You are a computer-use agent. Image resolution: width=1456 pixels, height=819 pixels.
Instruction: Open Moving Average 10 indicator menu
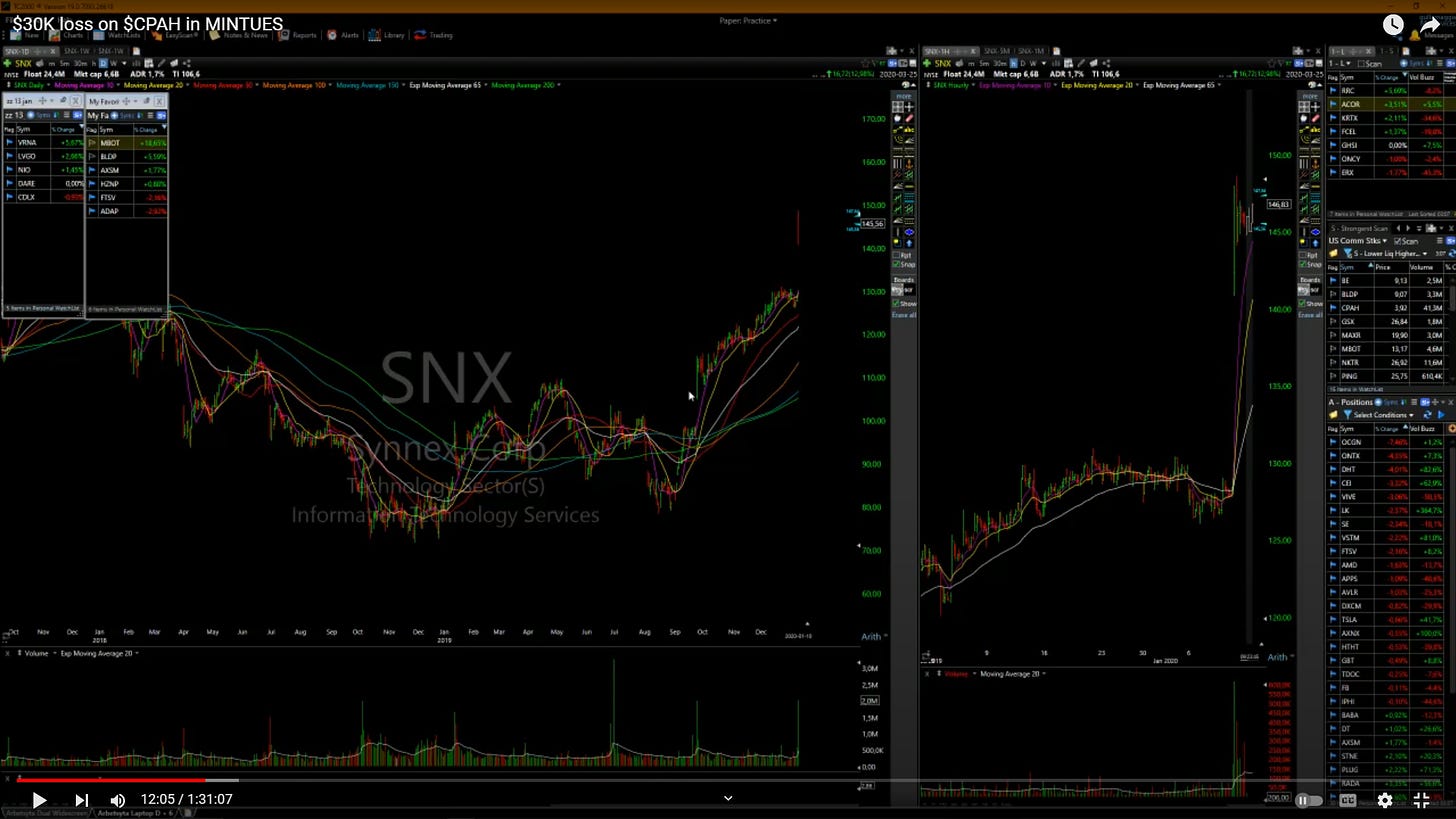coord(87,85)
